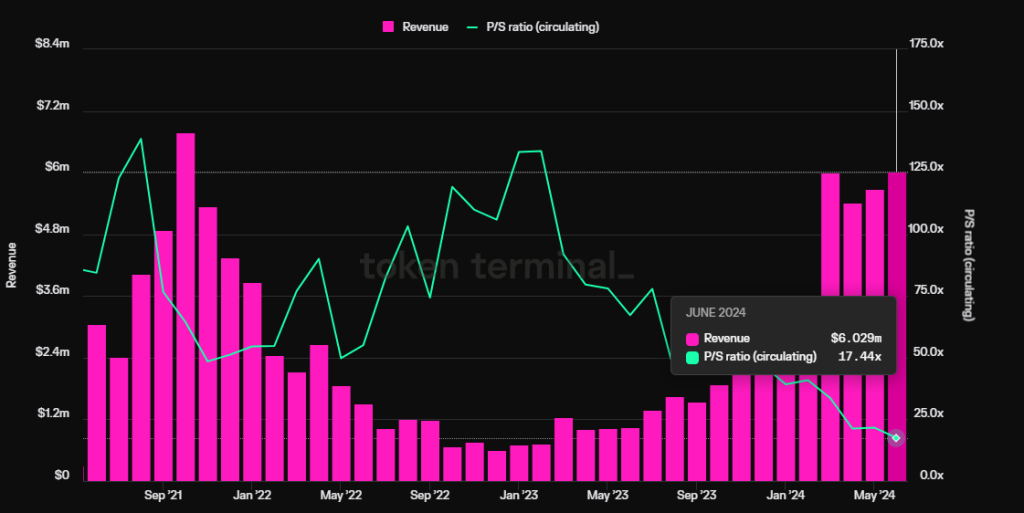Click the diamond P/S marker for June 2024
Viewport: 1024px width, 513px height.
(x=896, y=438)
